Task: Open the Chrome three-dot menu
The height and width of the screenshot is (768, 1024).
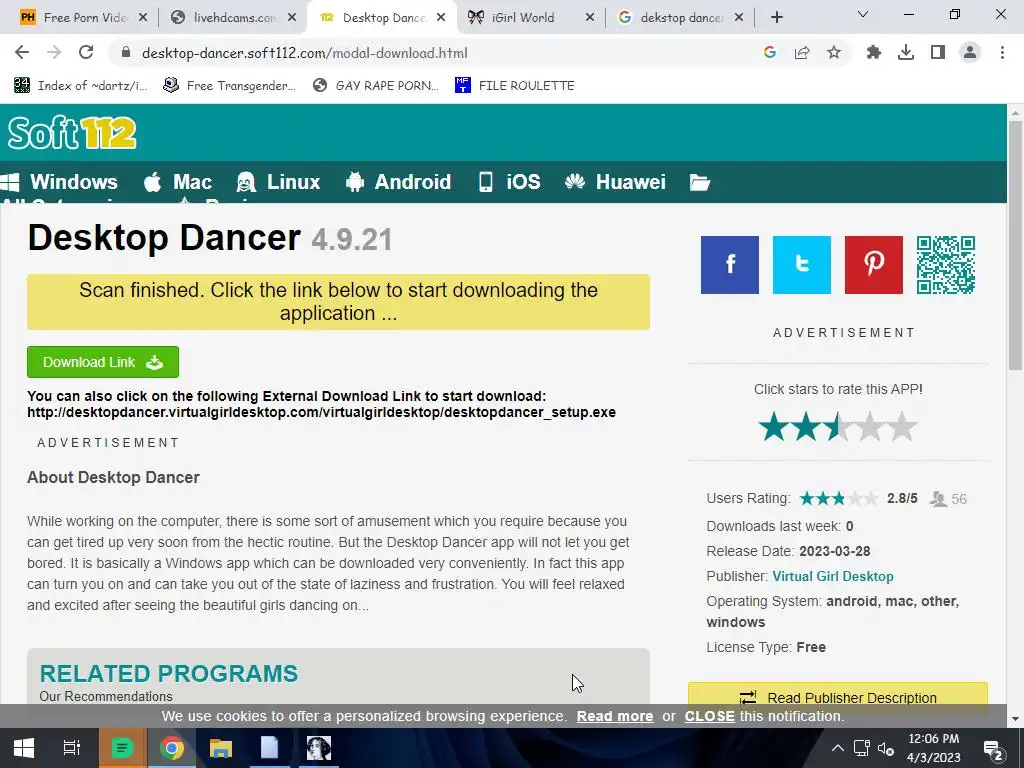Action: pyautogui.click(x=1002, y=53)
